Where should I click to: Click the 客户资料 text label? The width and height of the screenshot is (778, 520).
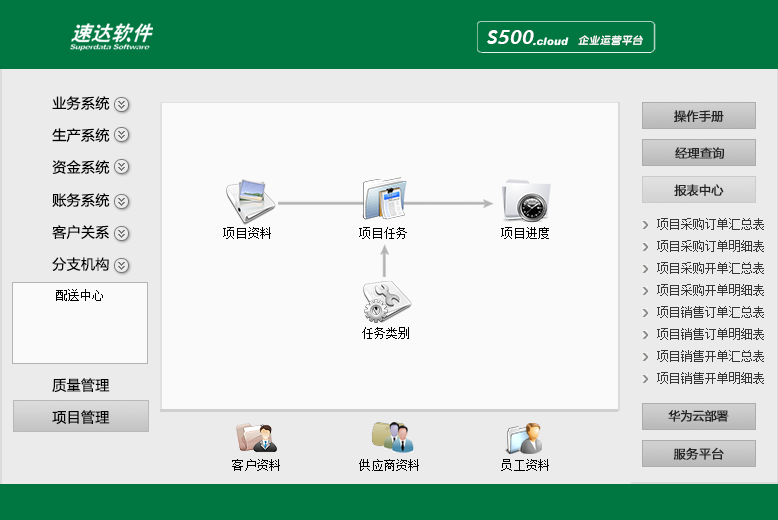(x=256, y=465)
